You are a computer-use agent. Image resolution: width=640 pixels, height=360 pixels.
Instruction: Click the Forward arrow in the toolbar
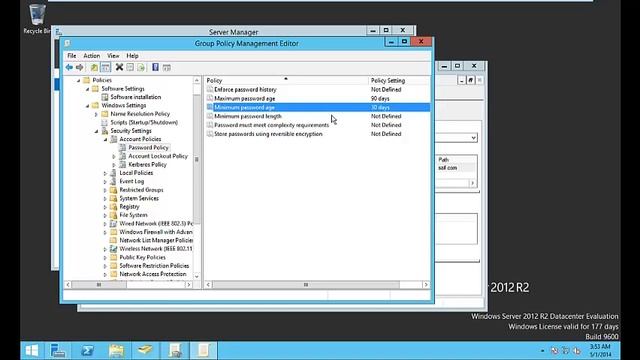(80, 67)
